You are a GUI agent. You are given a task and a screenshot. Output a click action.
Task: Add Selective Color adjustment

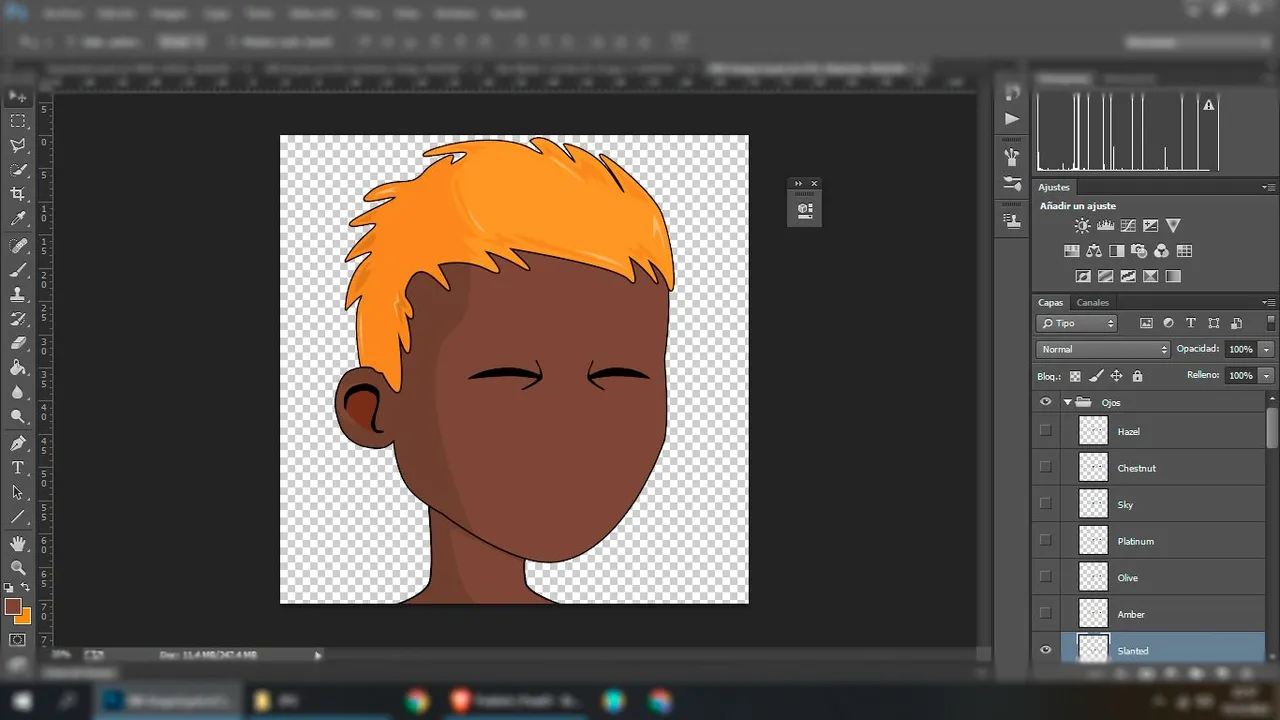point(1151,276)
